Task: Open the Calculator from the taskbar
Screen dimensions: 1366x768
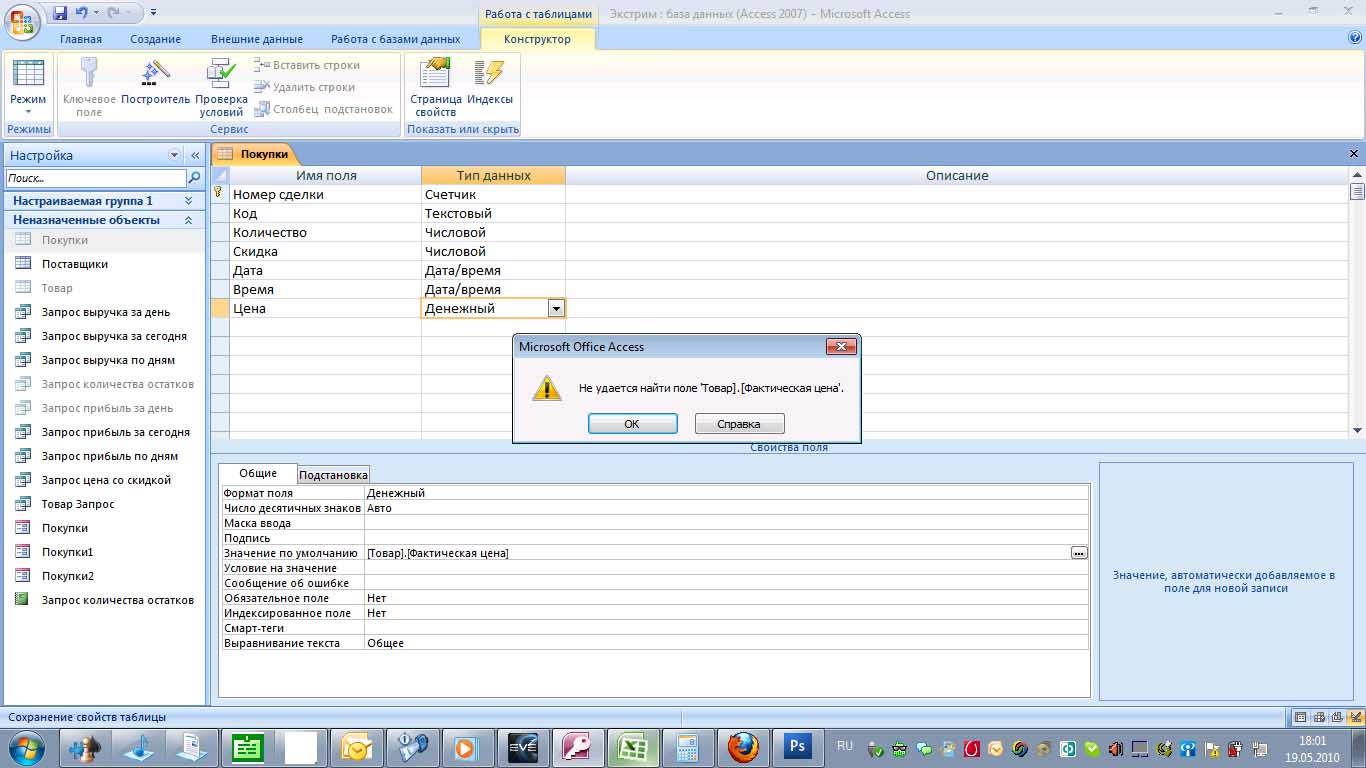Action: pyautogui.click(x=687, y=747)
